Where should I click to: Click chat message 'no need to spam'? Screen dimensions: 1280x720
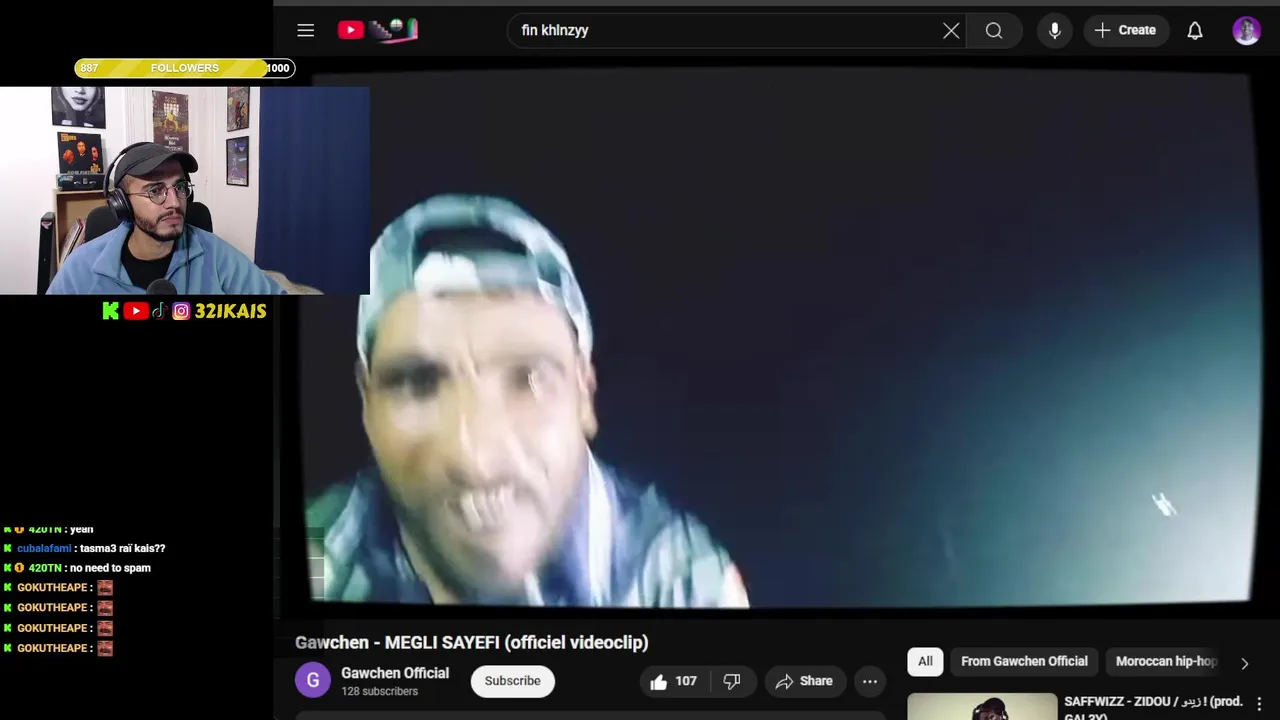pos(110,568)
